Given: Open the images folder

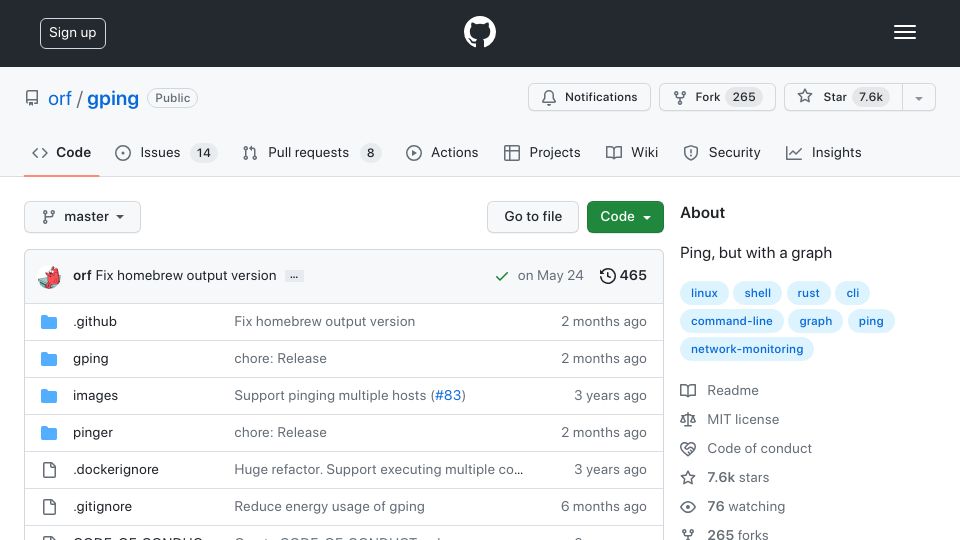Looking at the screenshot, I should point(96,396).
